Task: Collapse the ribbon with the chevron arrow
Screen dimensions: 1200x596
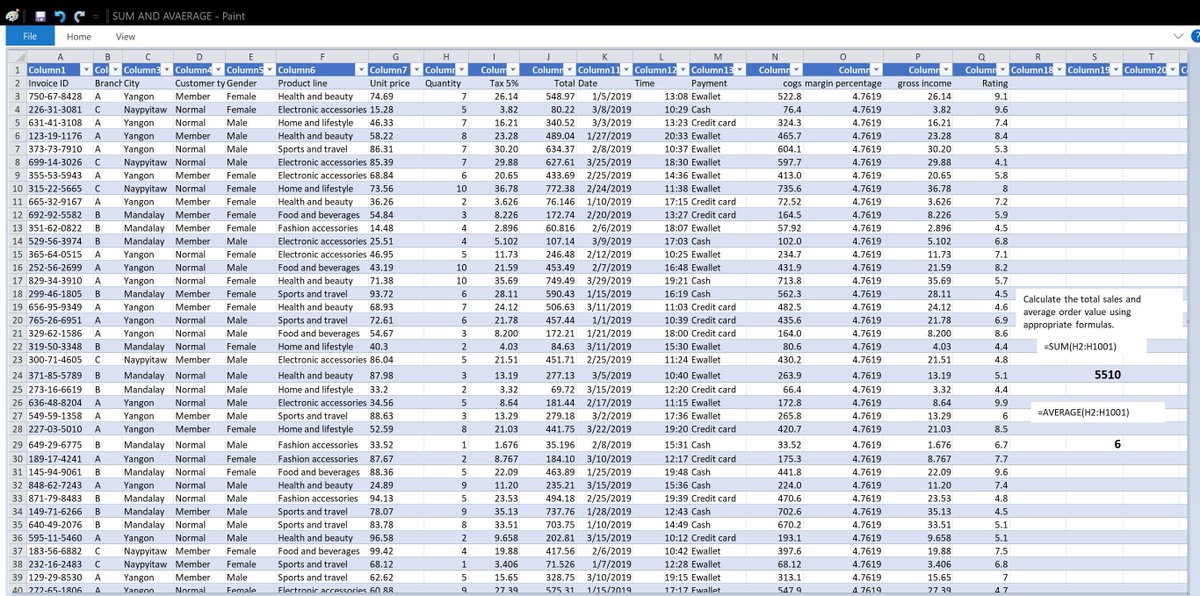Action: click(x=1180, y=36)
